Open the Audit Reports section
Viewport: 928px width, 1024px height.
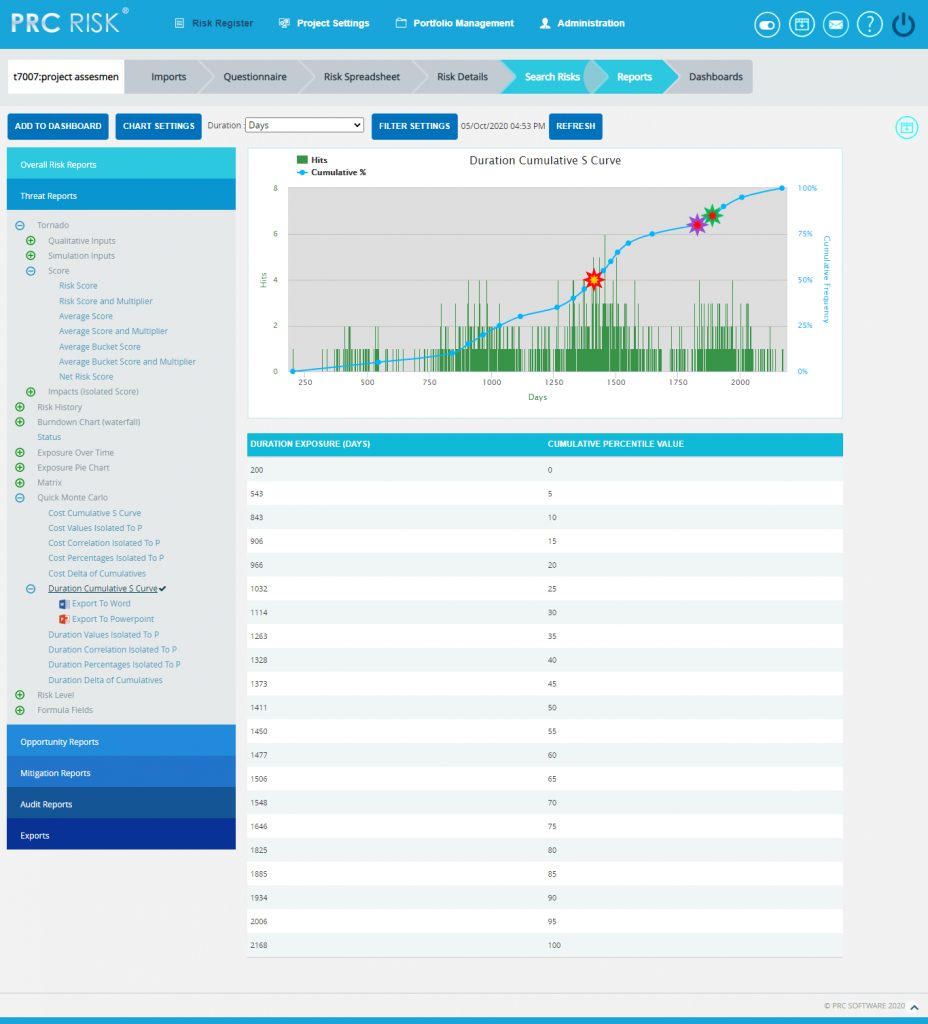[x=121, y=804]
